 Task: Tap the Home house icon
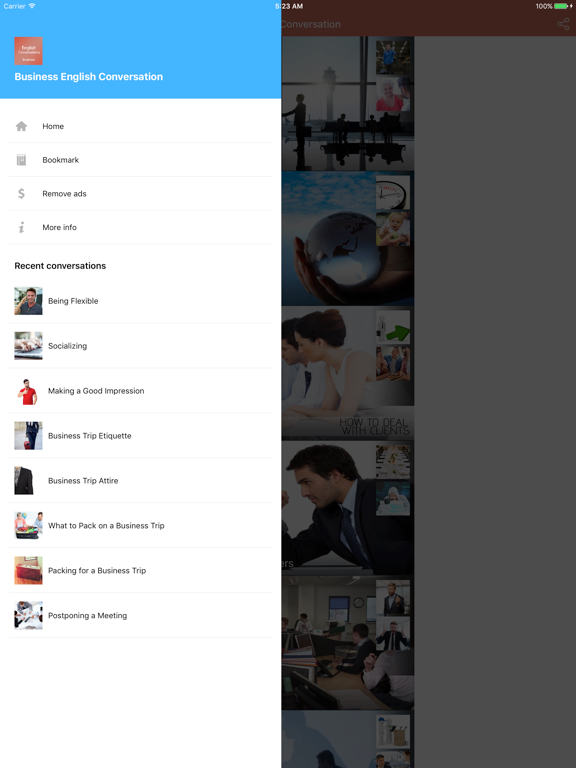click(21, 126)
